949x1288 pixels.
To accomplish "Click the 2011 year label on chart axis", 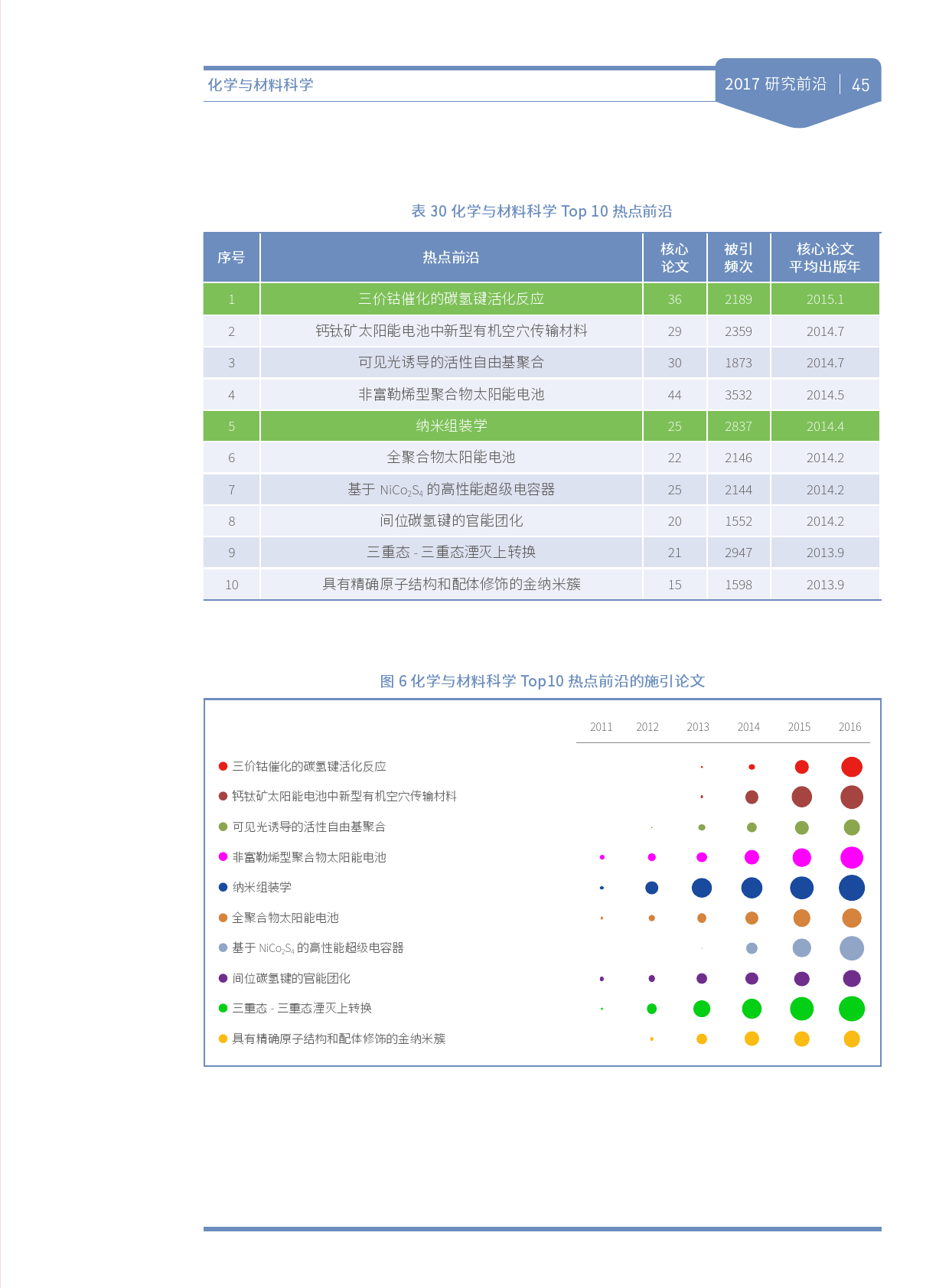I will click(x=601, y=727).
